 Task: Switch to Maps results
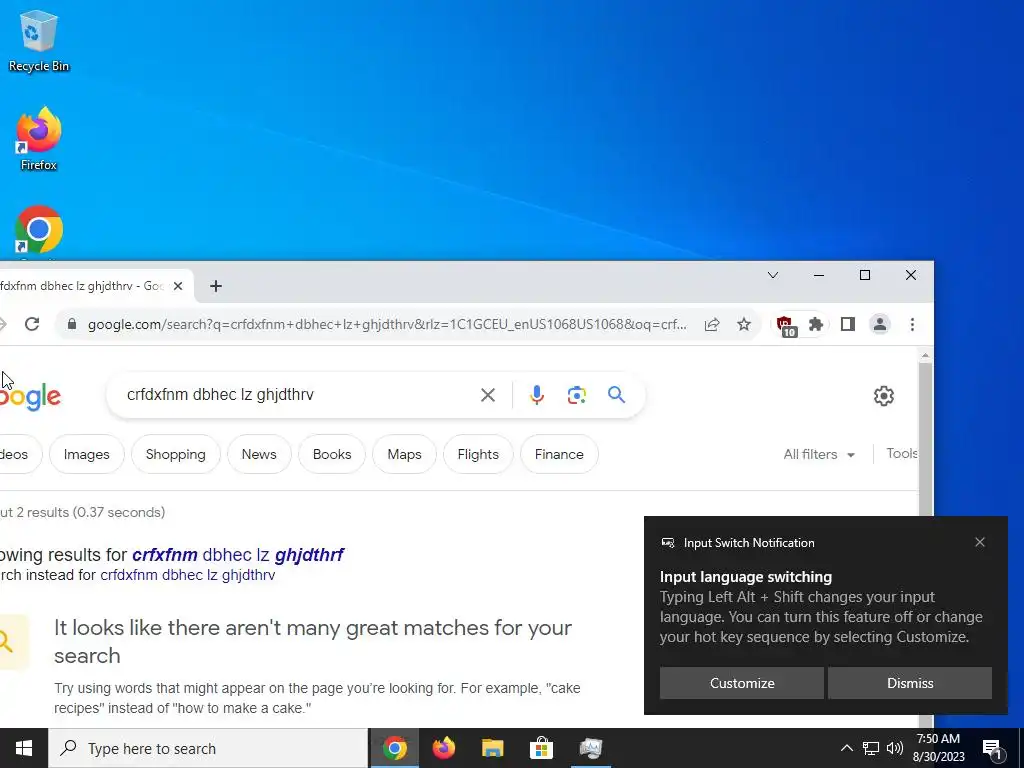tap(404, 454)
